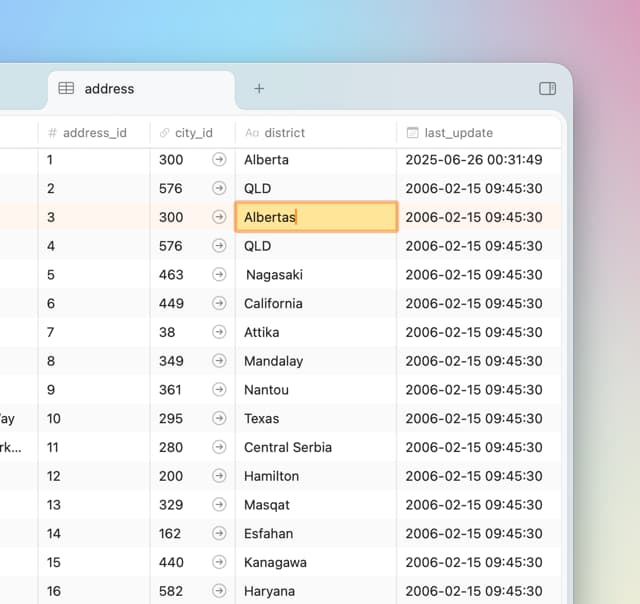Click city_id value 361
The width and height of the screenshot is (640, 604).
point(170,389)
